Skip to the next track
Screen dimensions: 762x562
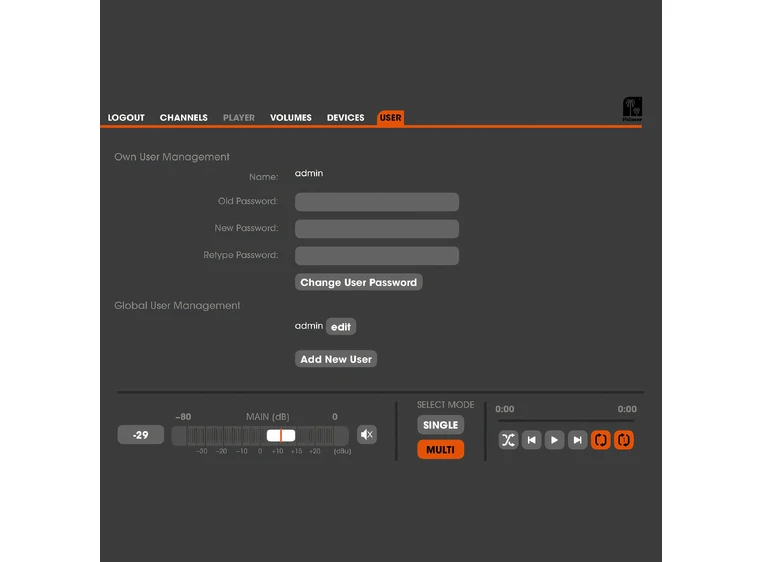point(577,440)
